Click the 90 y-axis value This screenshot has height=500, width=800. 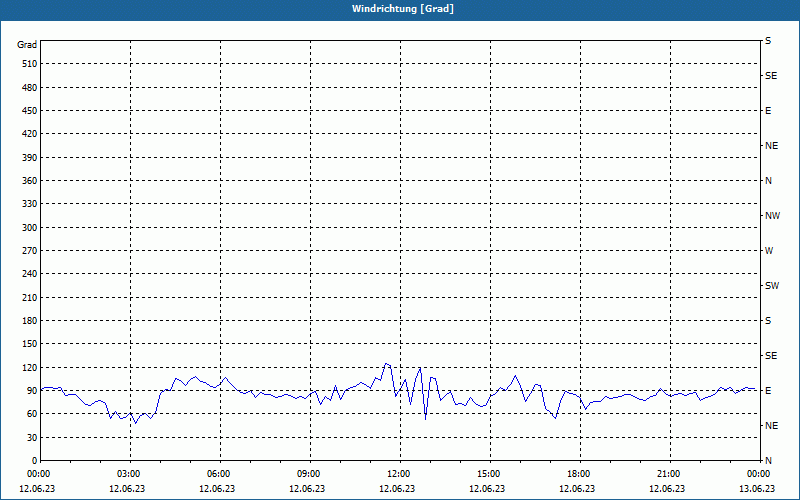(x=32, y=390)
